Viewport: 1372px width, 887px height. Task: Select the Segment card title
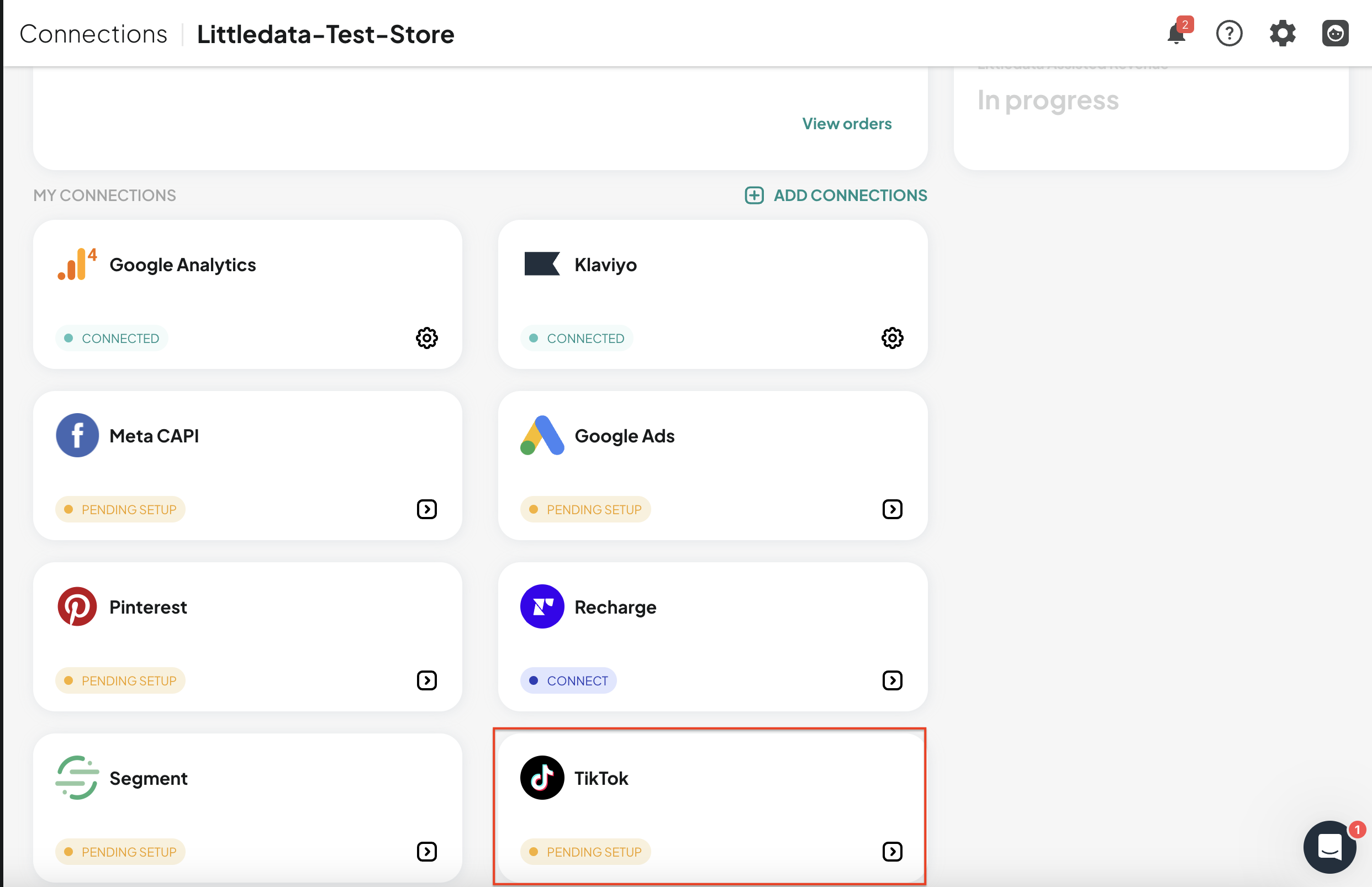coord(148,778)
